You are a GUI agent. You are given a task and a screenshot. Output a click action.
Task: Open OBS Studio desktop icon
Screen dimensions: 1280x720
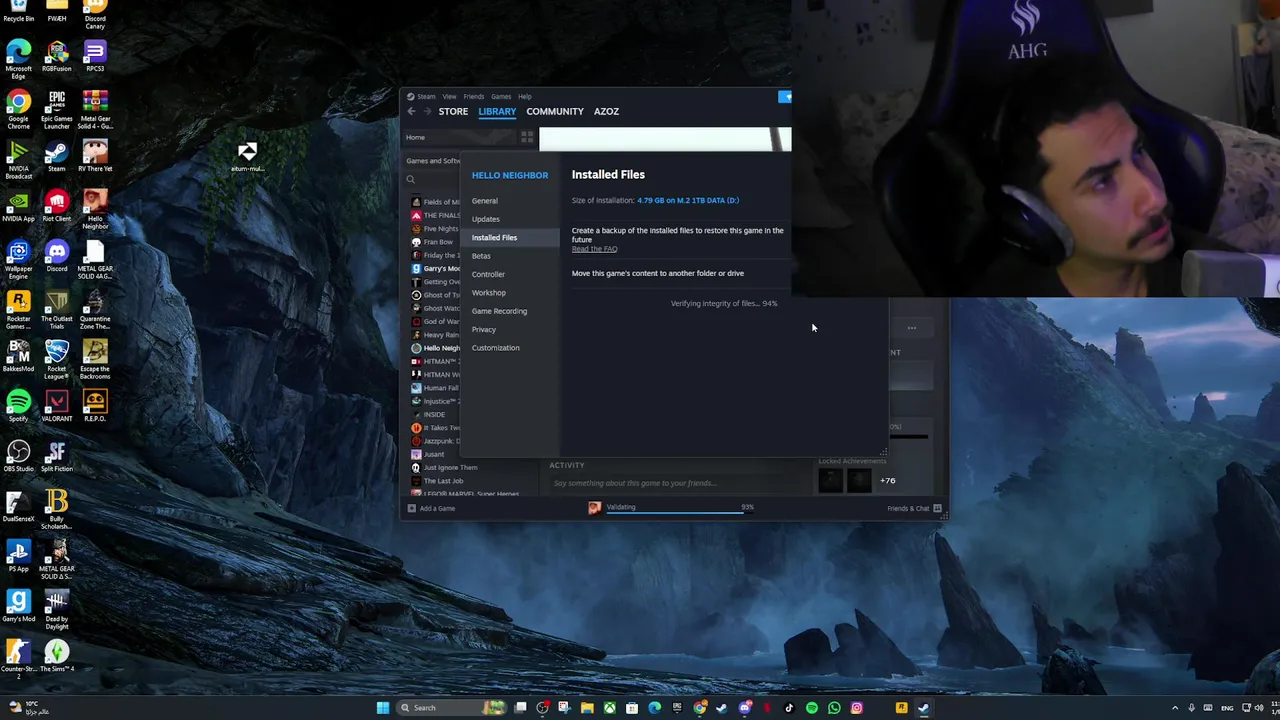coord(18,456)
